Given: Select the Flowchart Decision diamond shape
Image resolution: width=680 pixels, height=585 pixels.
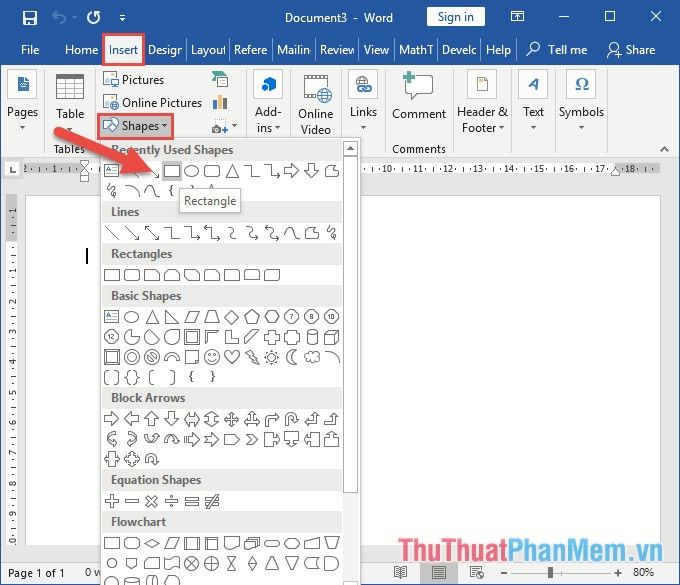Looking at the screenshot, I should [151, 543].
